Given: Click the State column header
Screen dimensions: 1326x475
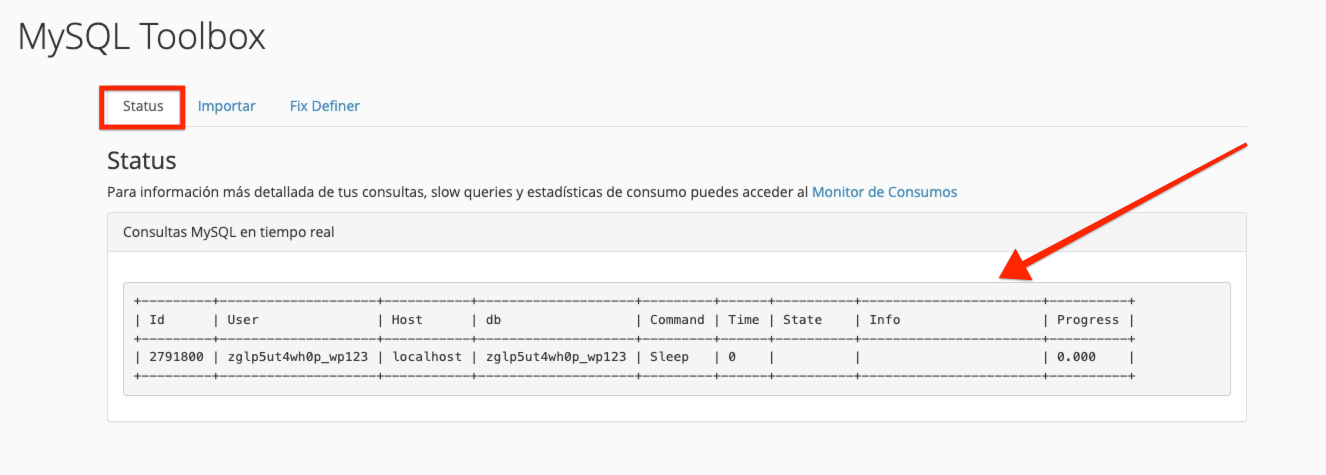Looking at the screenshot, I should pyautogui.click(x=802, y=320).
